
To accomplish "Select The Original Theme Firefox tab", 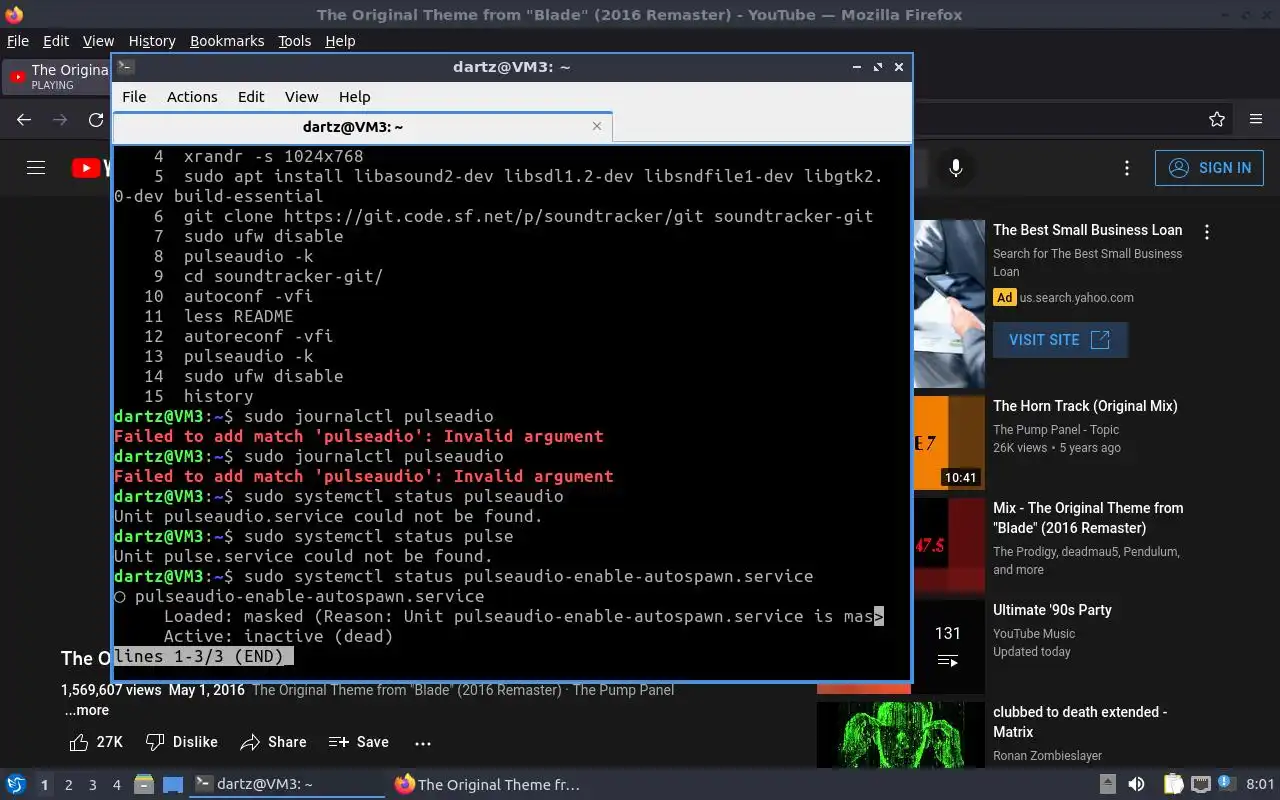I will (58, 77).
